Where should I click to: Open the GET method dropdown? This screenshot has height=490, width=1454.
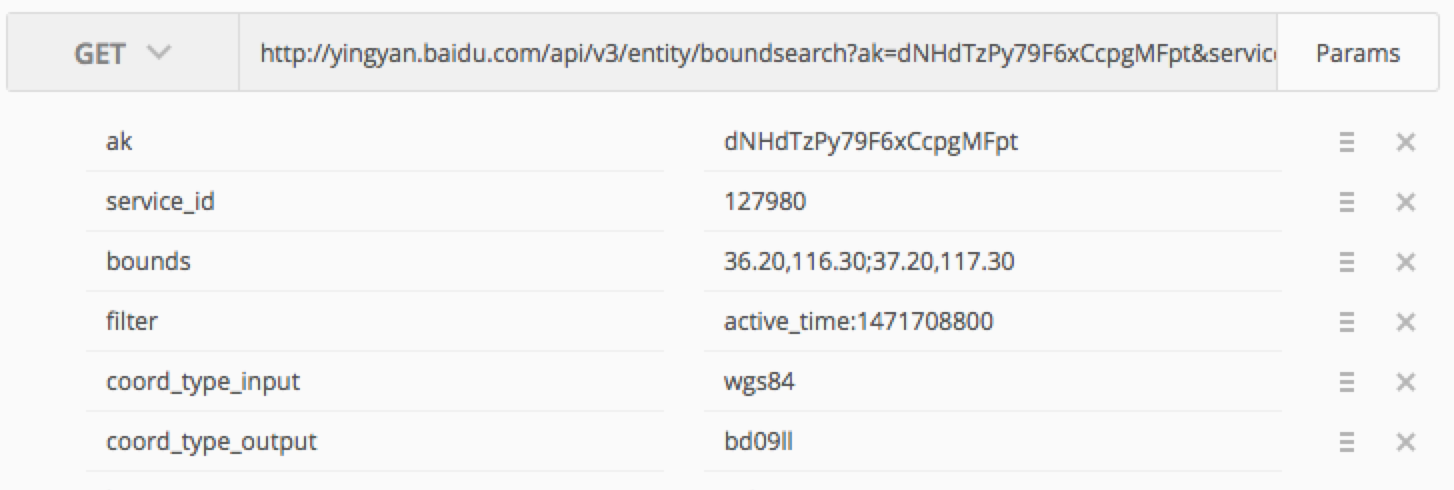122,53
